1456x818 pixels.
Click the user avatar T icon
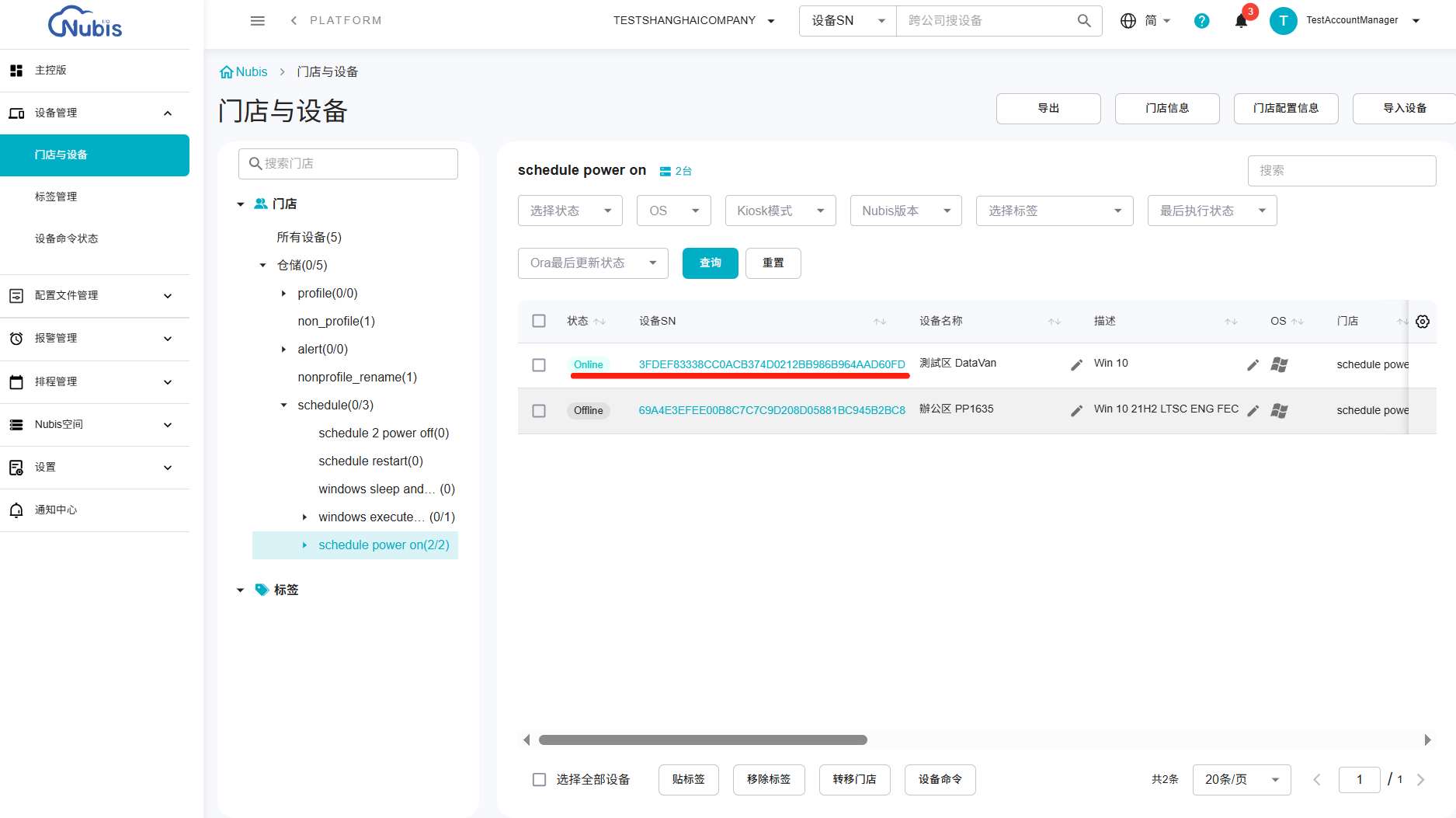point(1284,21)
